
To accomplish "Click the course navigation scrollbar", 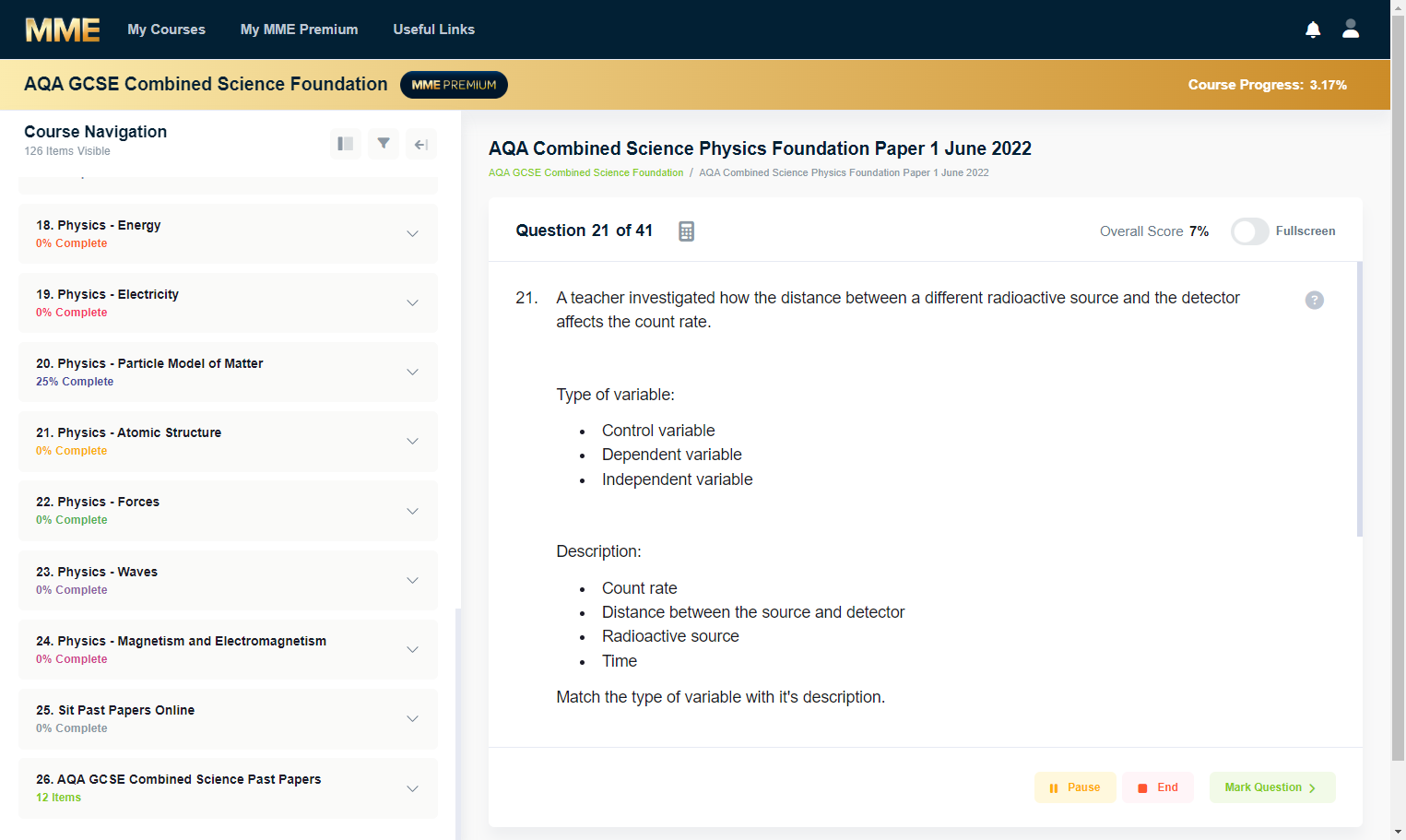I will pos(458,724).
